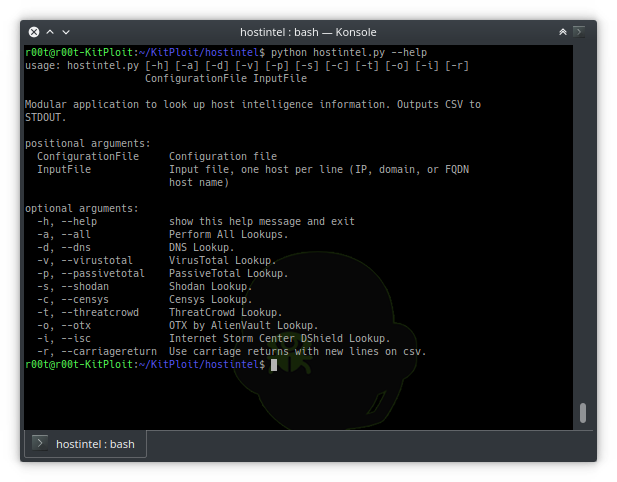Click the '-p, --passivetotal' option
617x482 pixels.
pyautogui.click(x=91, y=273)
